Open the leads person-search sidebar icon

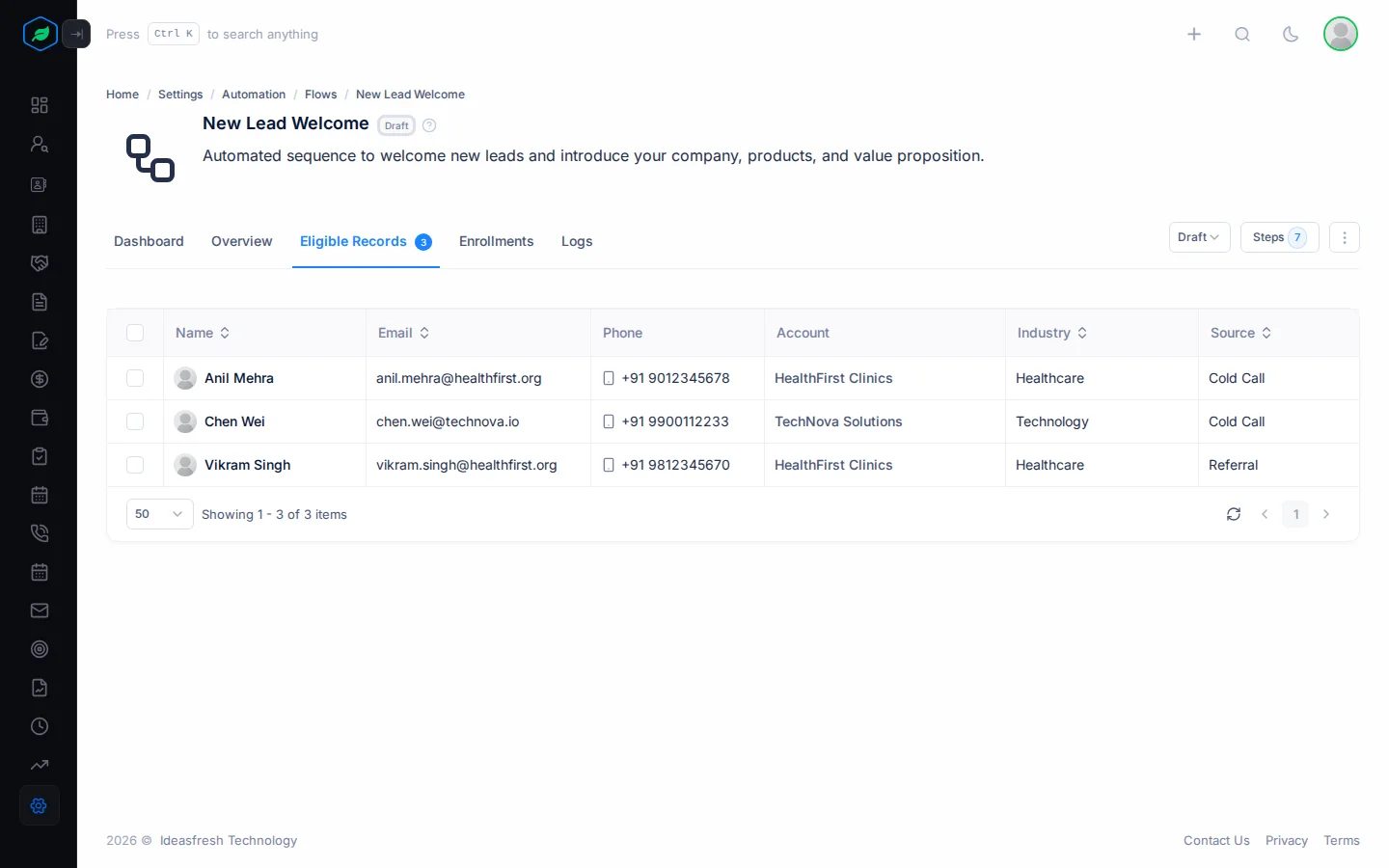click(40, 144)
